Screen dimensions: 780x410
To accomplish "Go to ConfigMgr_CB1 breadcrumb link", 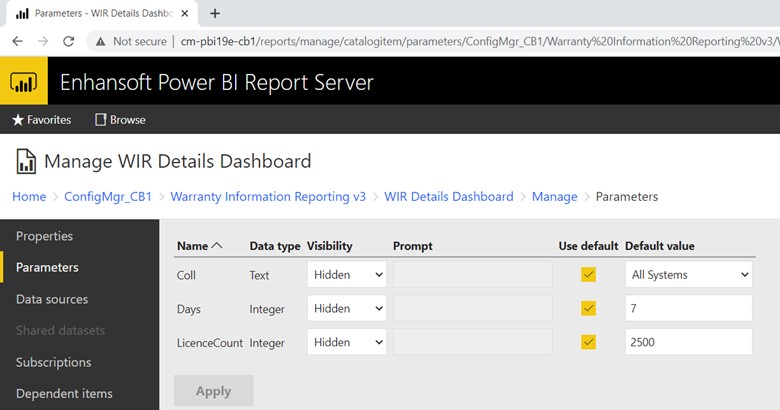I will pyautogui.click(x=108, y=197).
